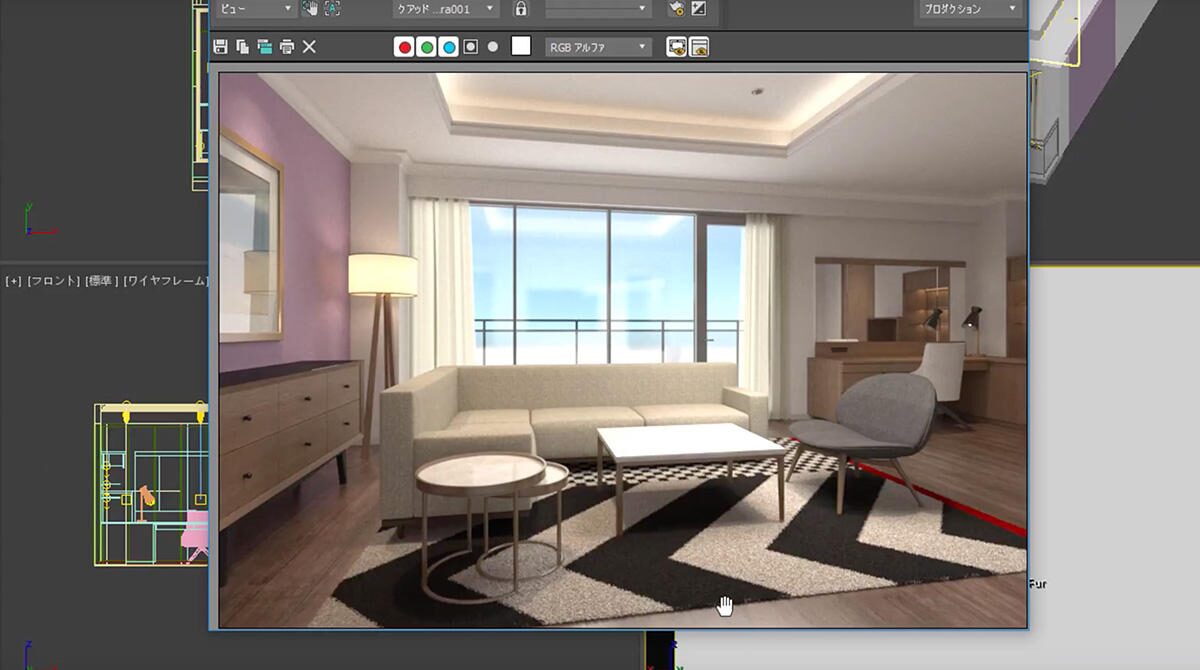Select the pan tool in the render window

tap(312, 10)
